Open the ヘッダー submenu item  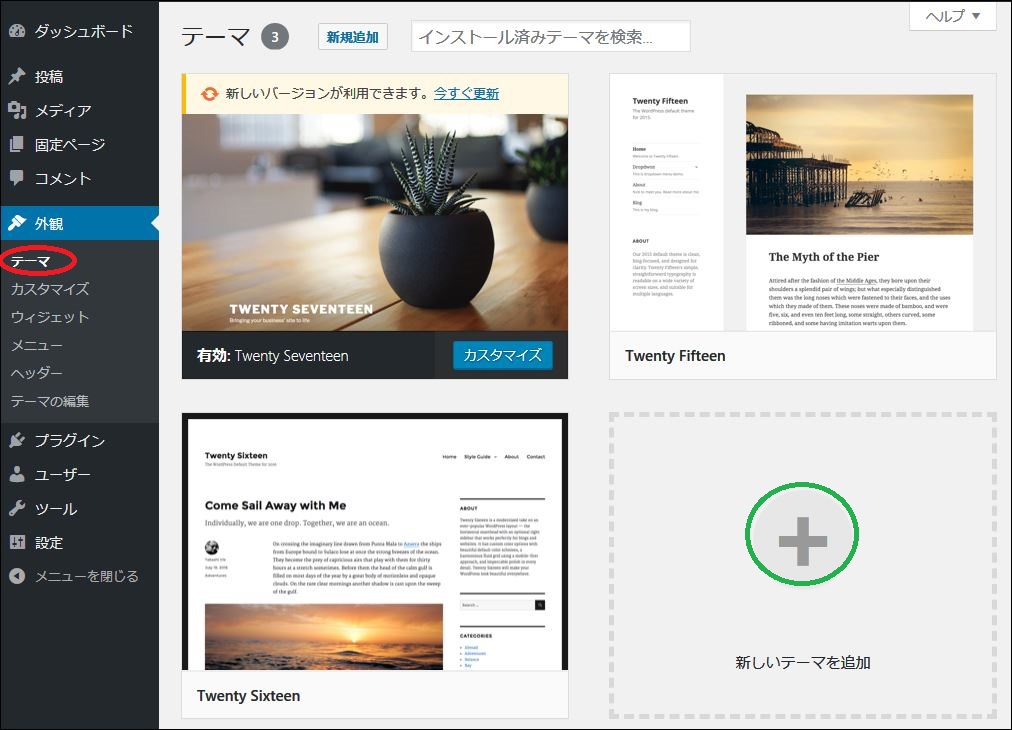coord(37,372)
